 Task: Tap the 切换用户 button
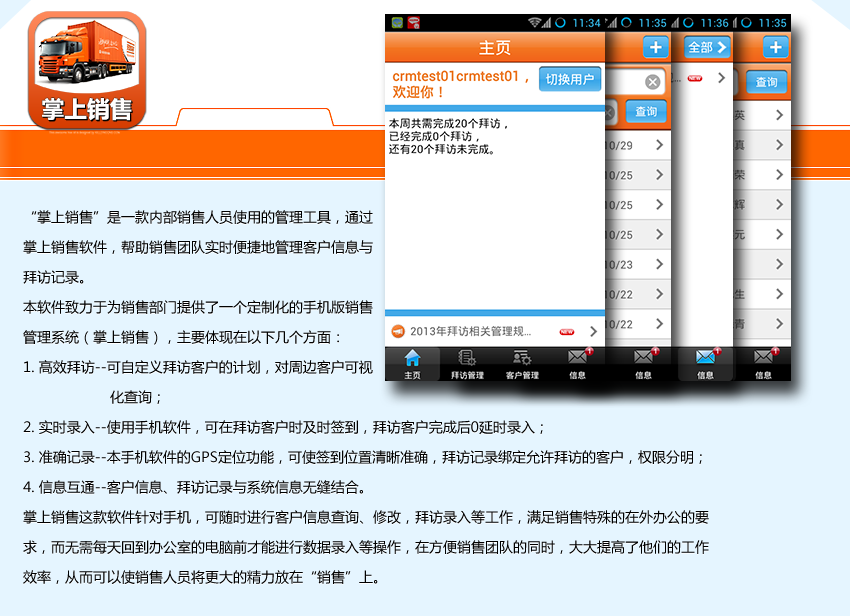(x=570, y=79)
